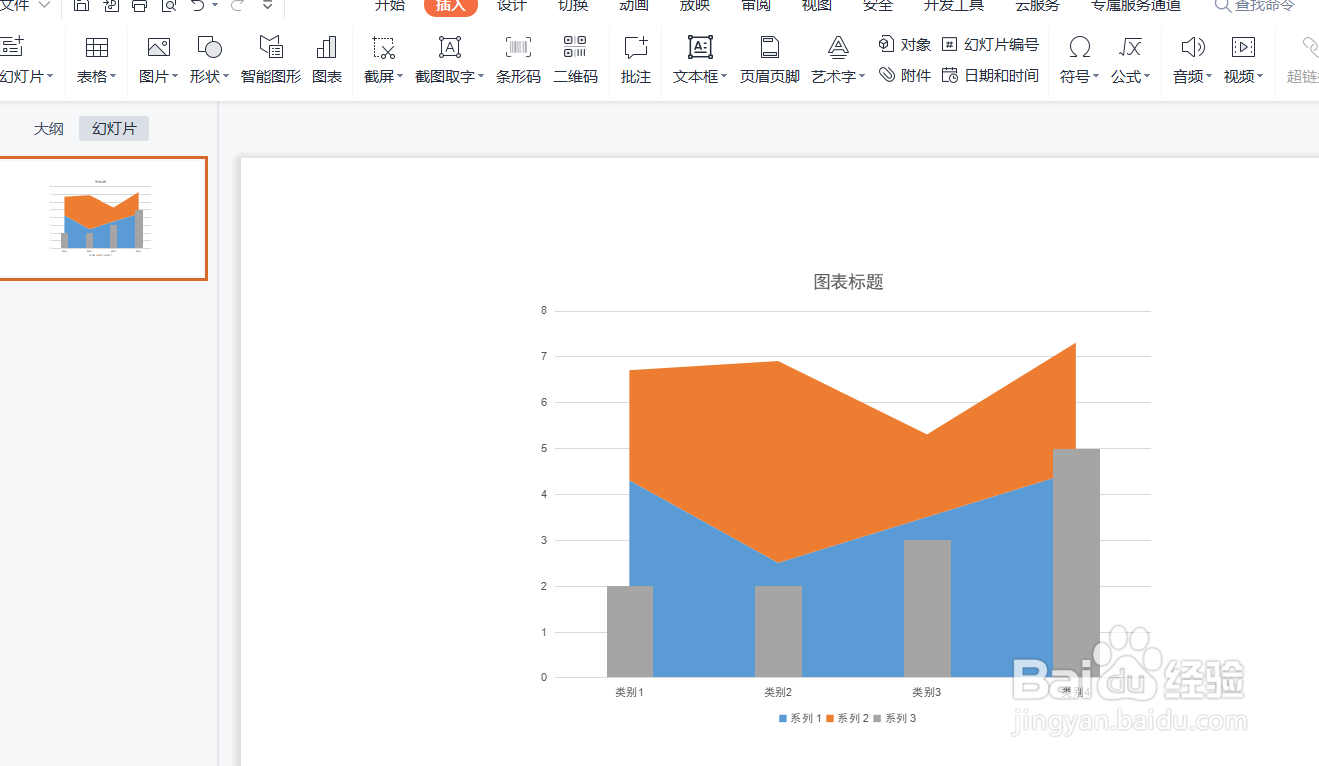Viewport: 1319px width, 766px height.
Task: Click the export file icon beside Save
Action: coord(111,5)
